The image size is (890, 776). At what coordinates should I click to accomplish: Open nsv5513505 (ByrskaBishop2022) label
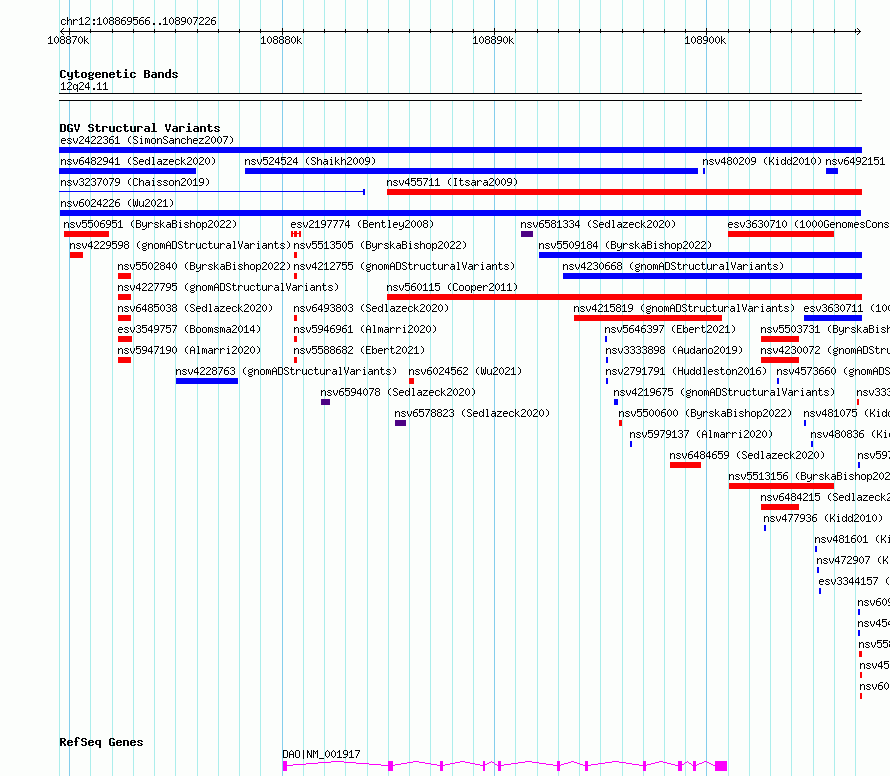point(380,245)
